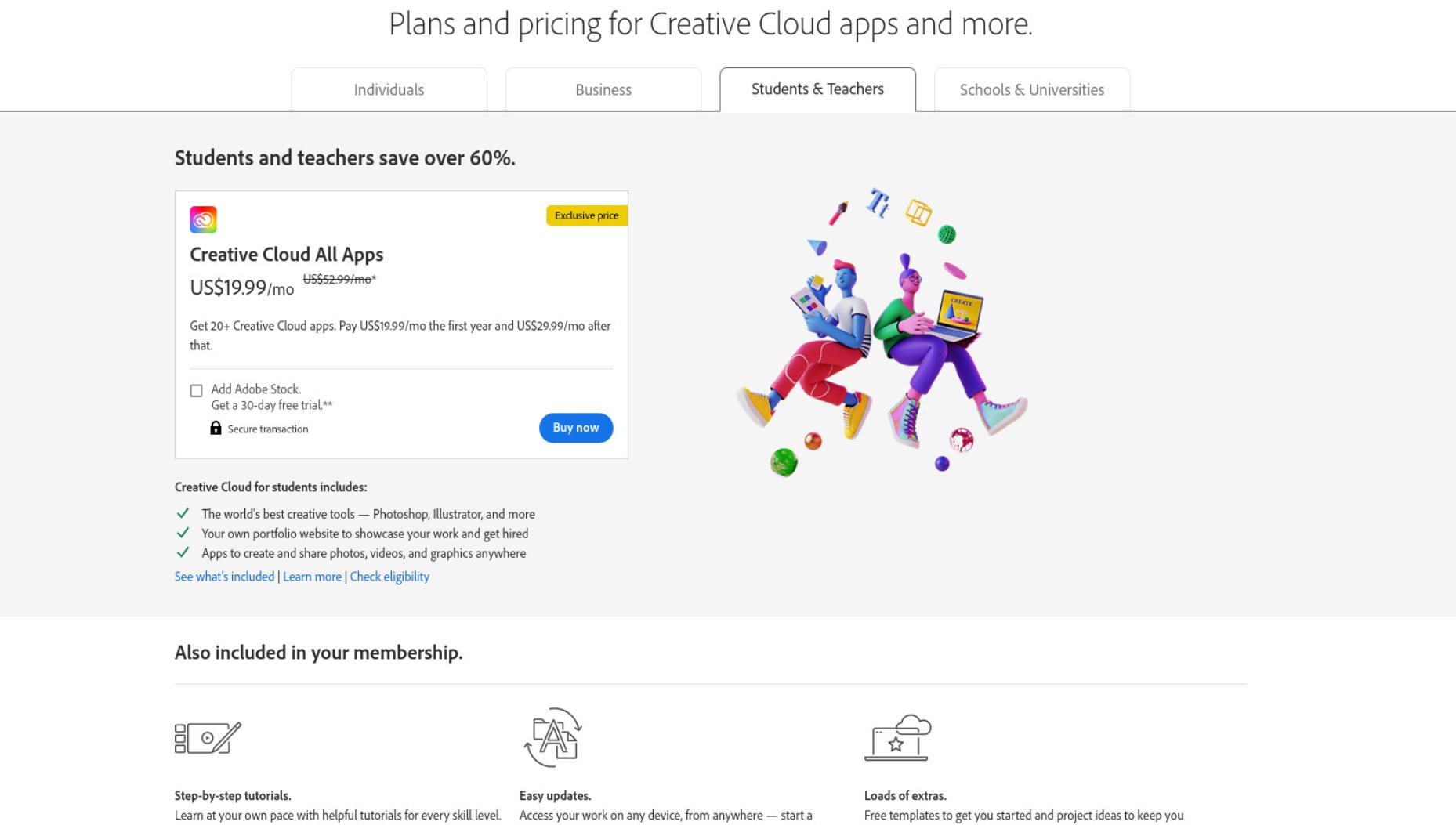Image resolution: width=1456 pixels, height=825 pixels.
Task: Click the Easy updates sync icon
Action: pos(553,737)
